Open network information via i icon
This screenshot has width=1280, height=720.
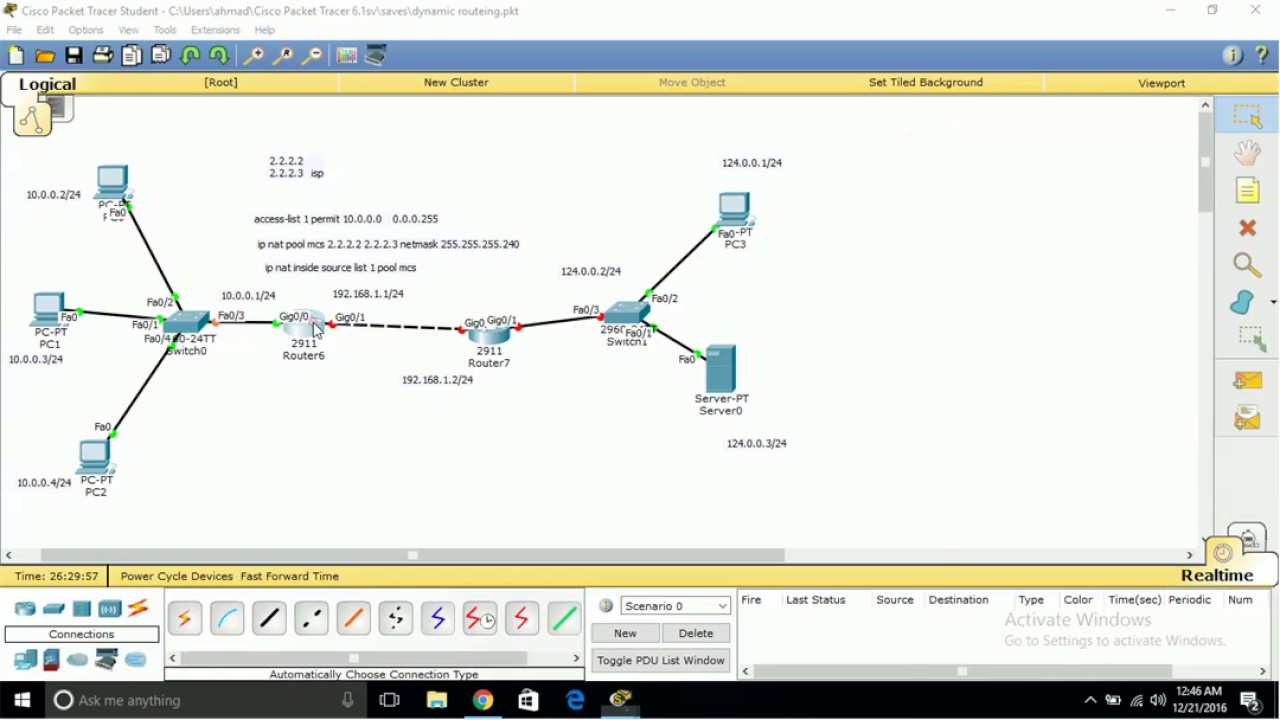(x=1232, y=56)
